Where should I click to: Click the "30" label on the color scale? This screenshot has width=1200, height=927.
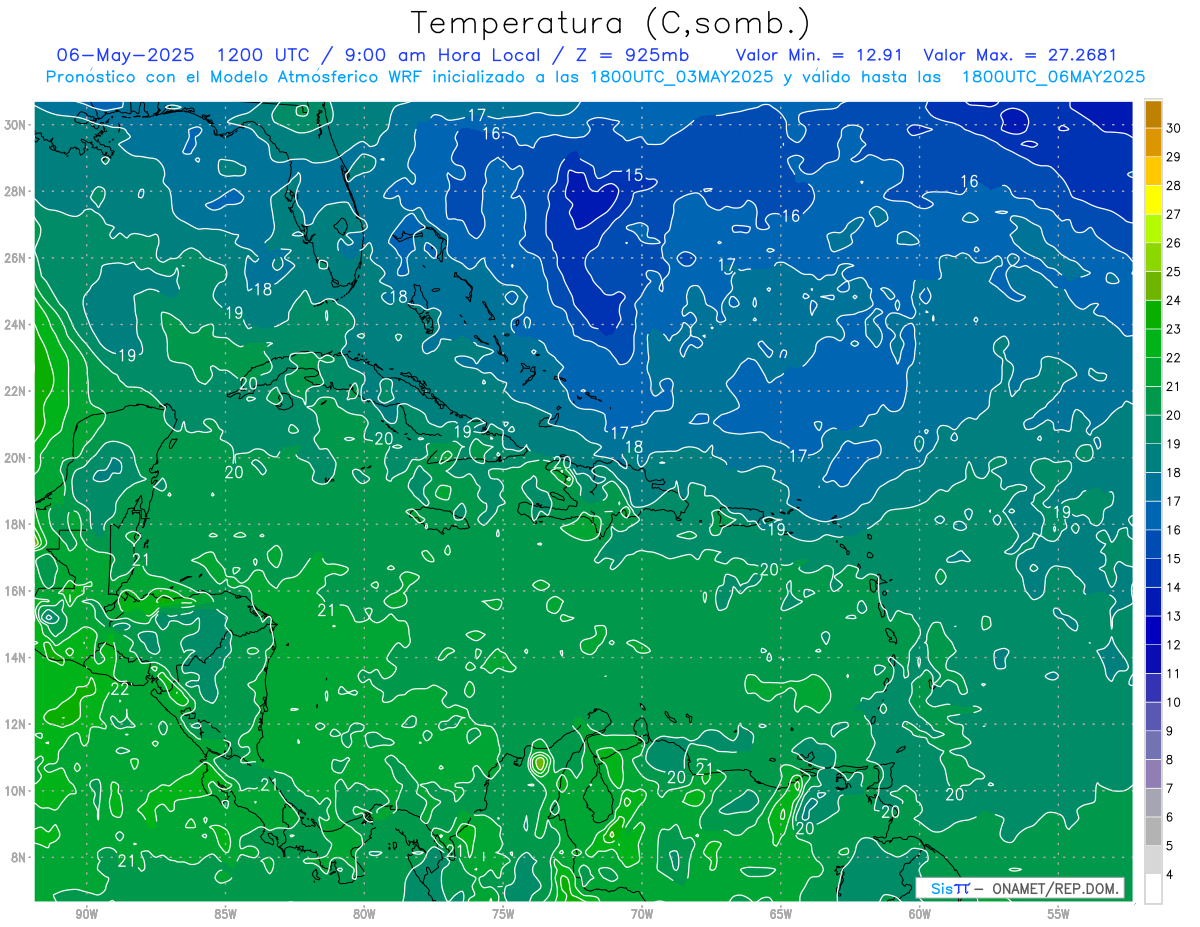coord(1174,126)
